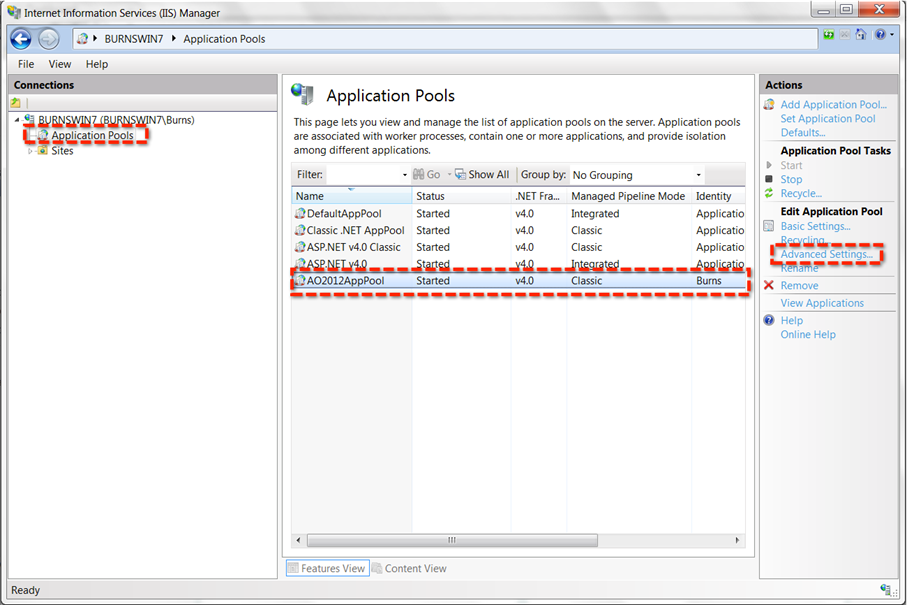Sort by the .NET Framework column header
Viewport: 907px width, 605px height.
[539, 196]
